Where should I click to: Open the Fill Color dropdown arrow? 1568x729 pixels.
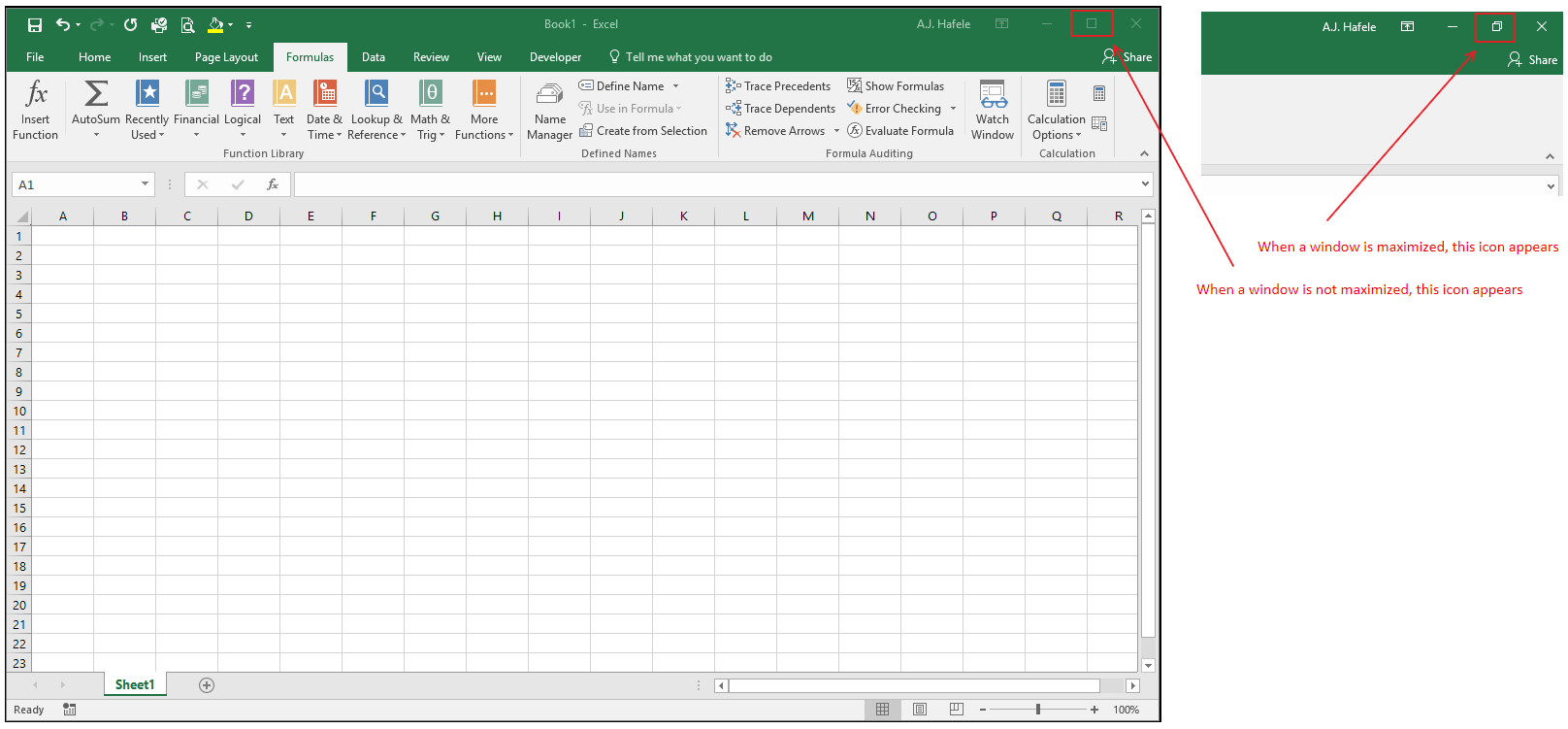[231, 25]
